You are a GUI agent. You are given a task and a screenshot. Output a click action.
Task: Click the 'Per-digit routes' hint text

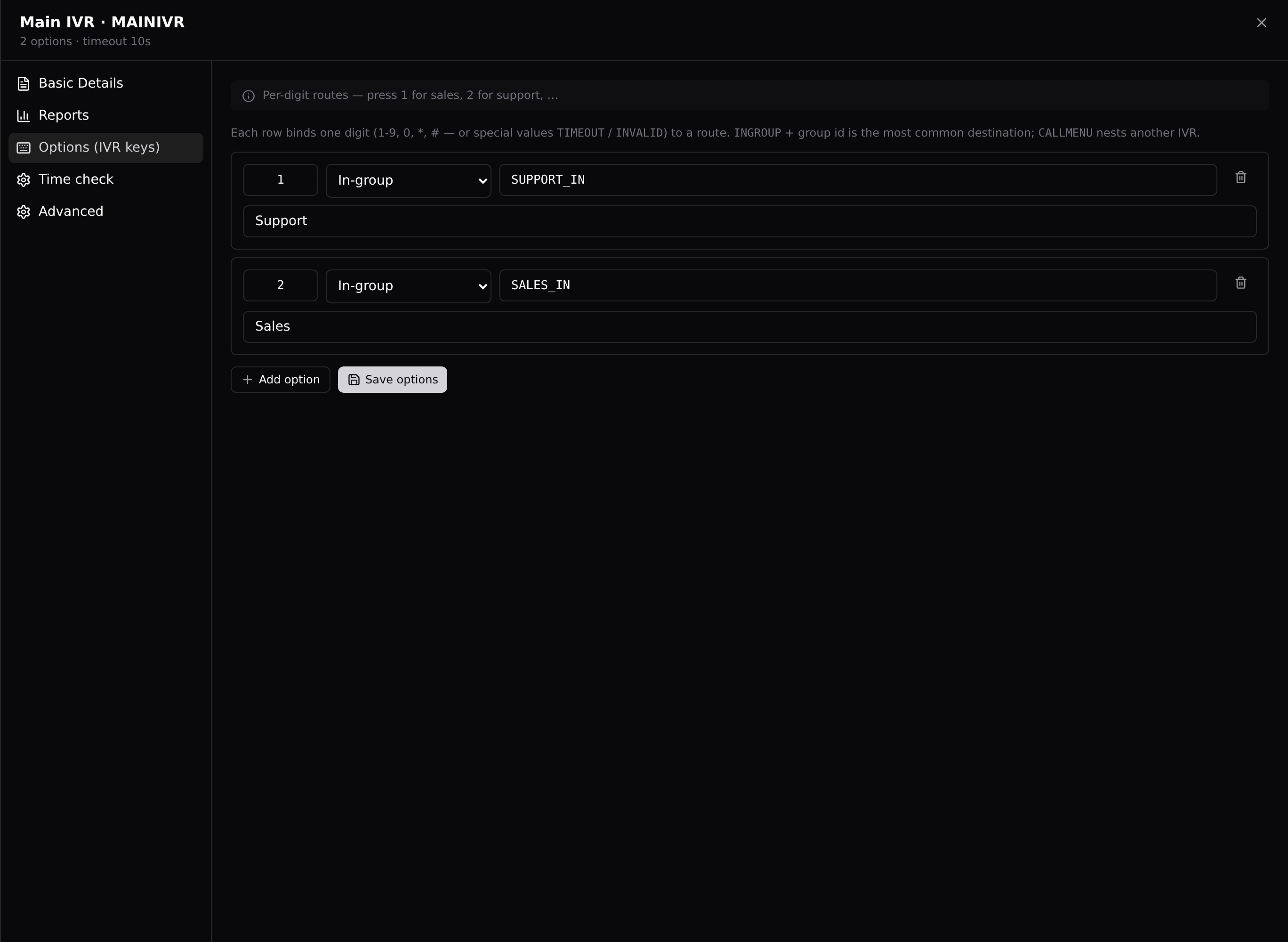coord(411,95)
